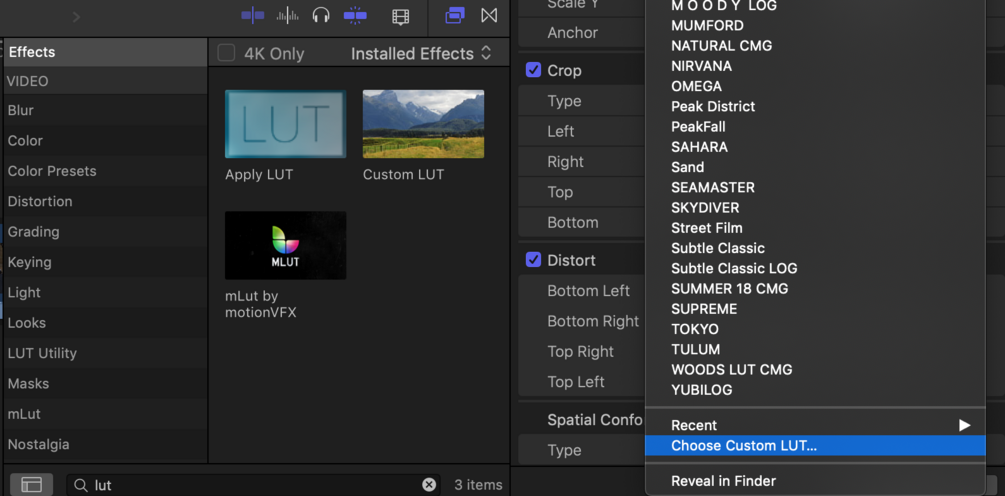Open the Transitions browser bowtie icon
This screenshot has width=1005, height=496.
(489, 15)
